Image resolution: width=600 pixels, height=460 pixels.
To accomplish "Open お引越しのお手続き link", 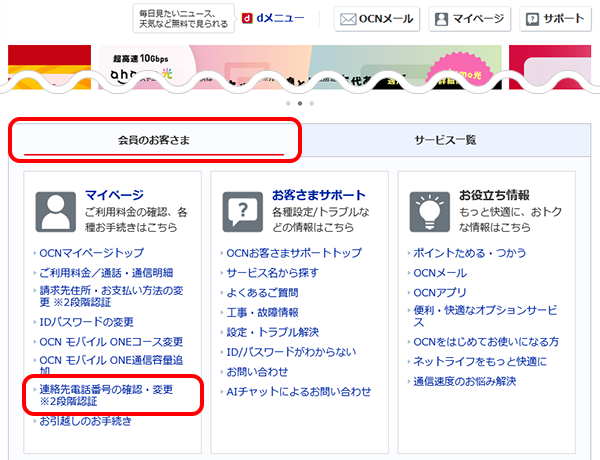I will pyautogui.click(x=85, y=421).
